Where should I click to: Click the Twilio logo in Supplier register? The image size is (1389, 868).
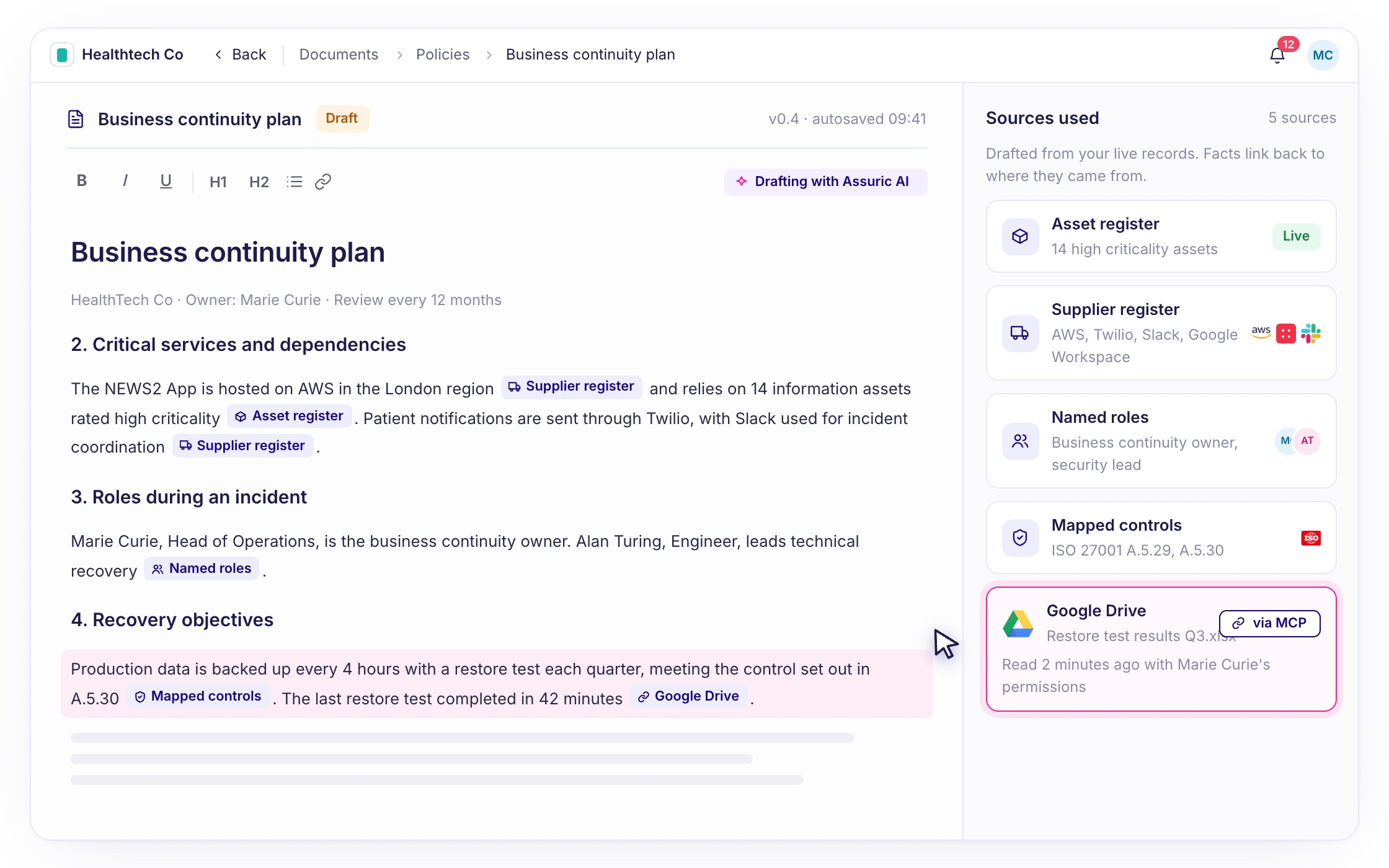pyautogui.click(x=1286, y=334)
